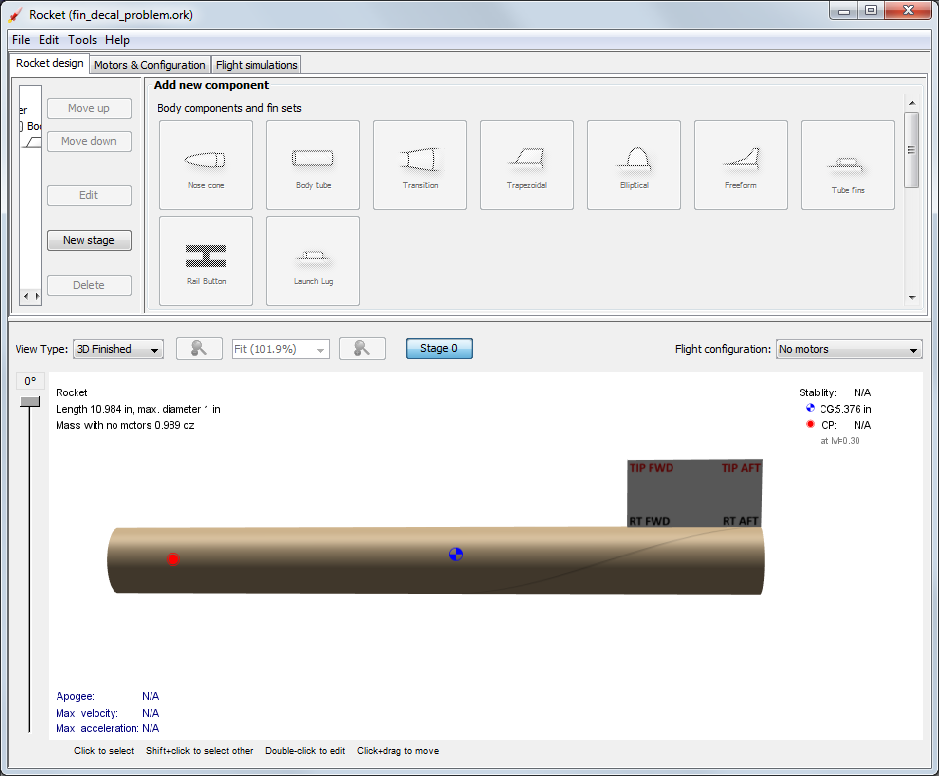The width and height of the screenshot is (939, 776).
Task: Open the Tools menu
Action: (82, 40)
